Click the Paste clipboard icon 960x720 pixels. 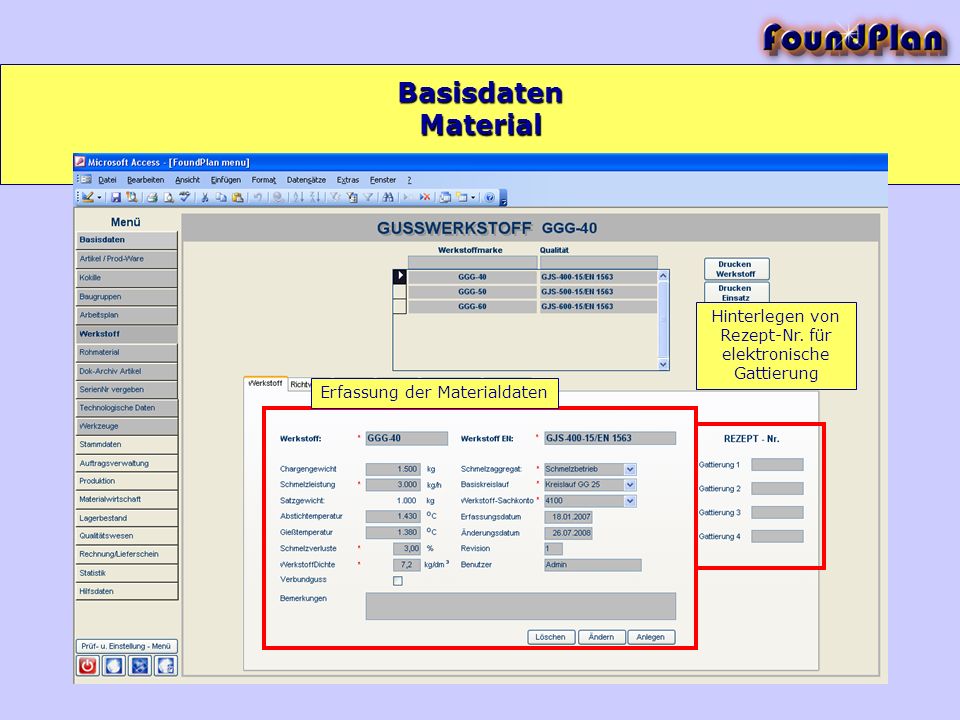238,197
